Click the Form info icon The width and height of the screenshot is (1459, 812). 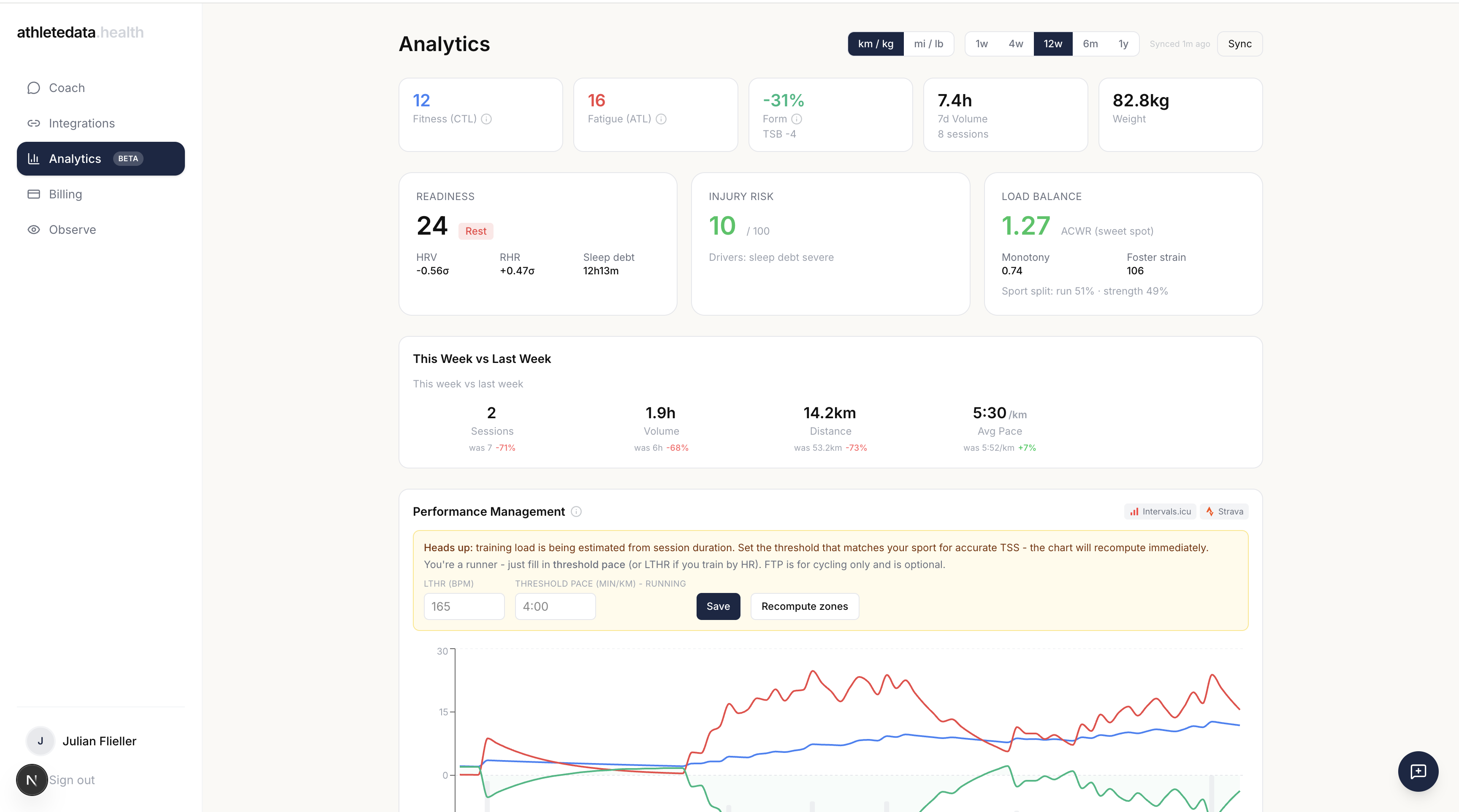(796, 119)
